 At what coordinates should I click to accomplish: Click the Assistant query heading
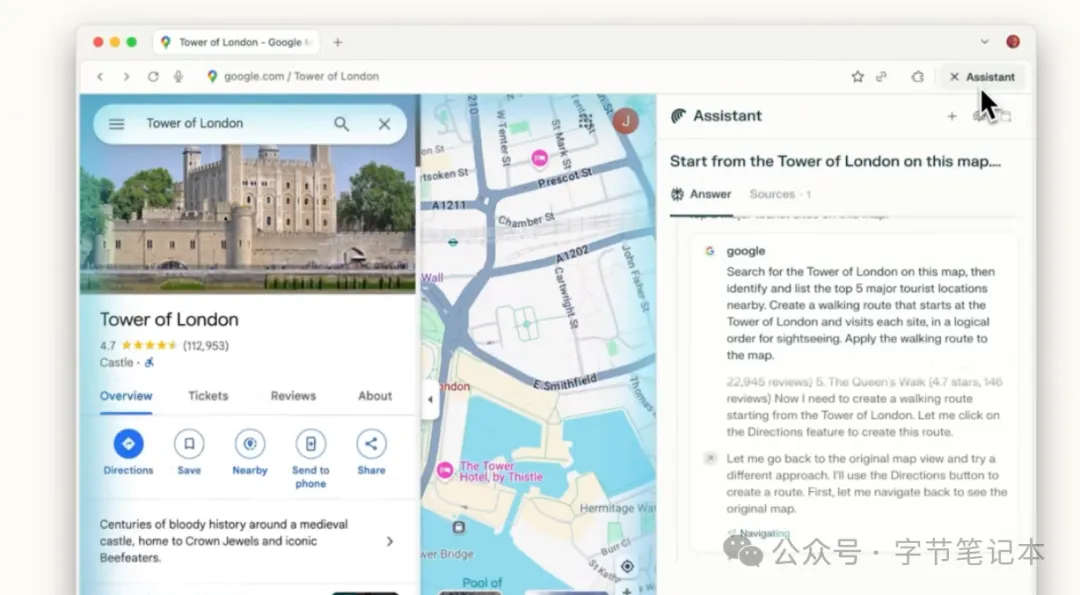[x=835, y=161]
